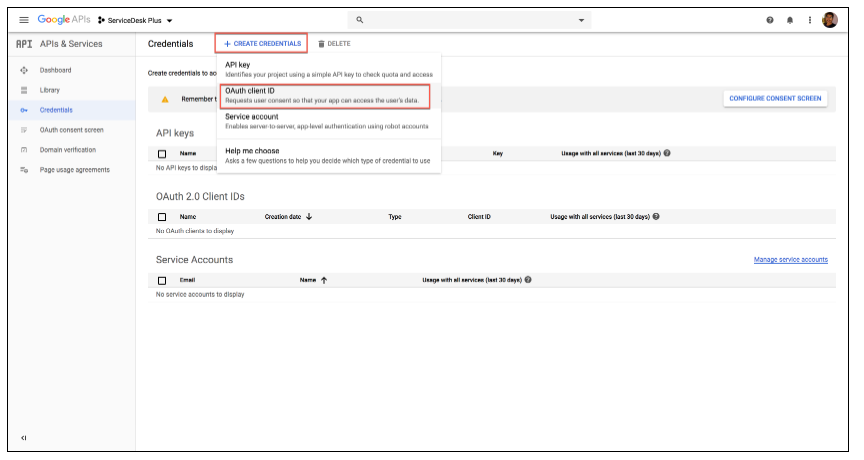Open the hamburger navigation menu
The width and height of the screenshot is (864, 460).
[24, 20]
